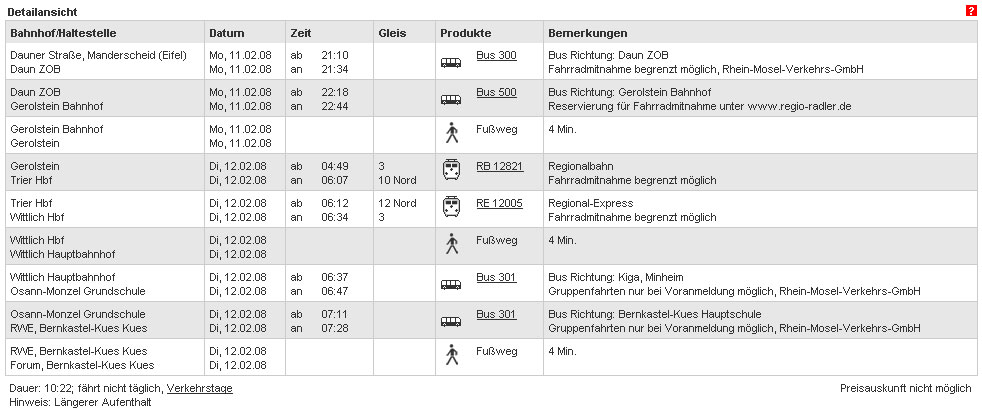Click the bus icon beside Bus 300

point(451,63)
